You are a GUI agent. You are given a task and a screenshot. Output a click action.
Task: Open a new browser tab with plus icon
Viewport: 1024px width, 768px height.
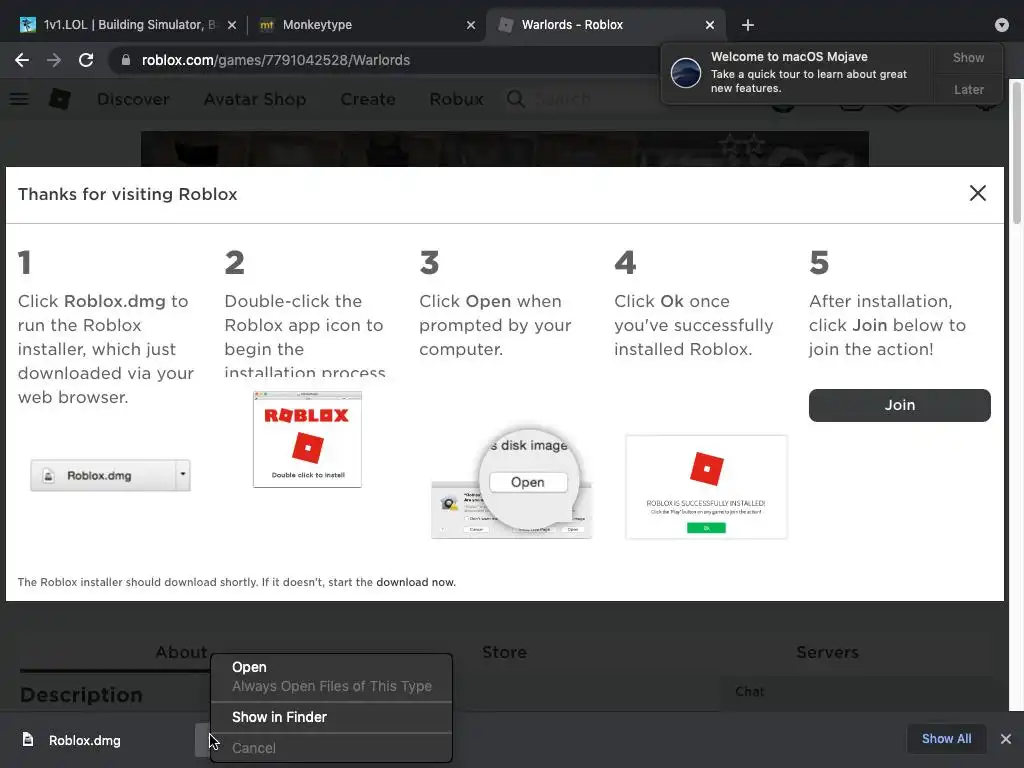pyautogui.click(x=748, y=25)
